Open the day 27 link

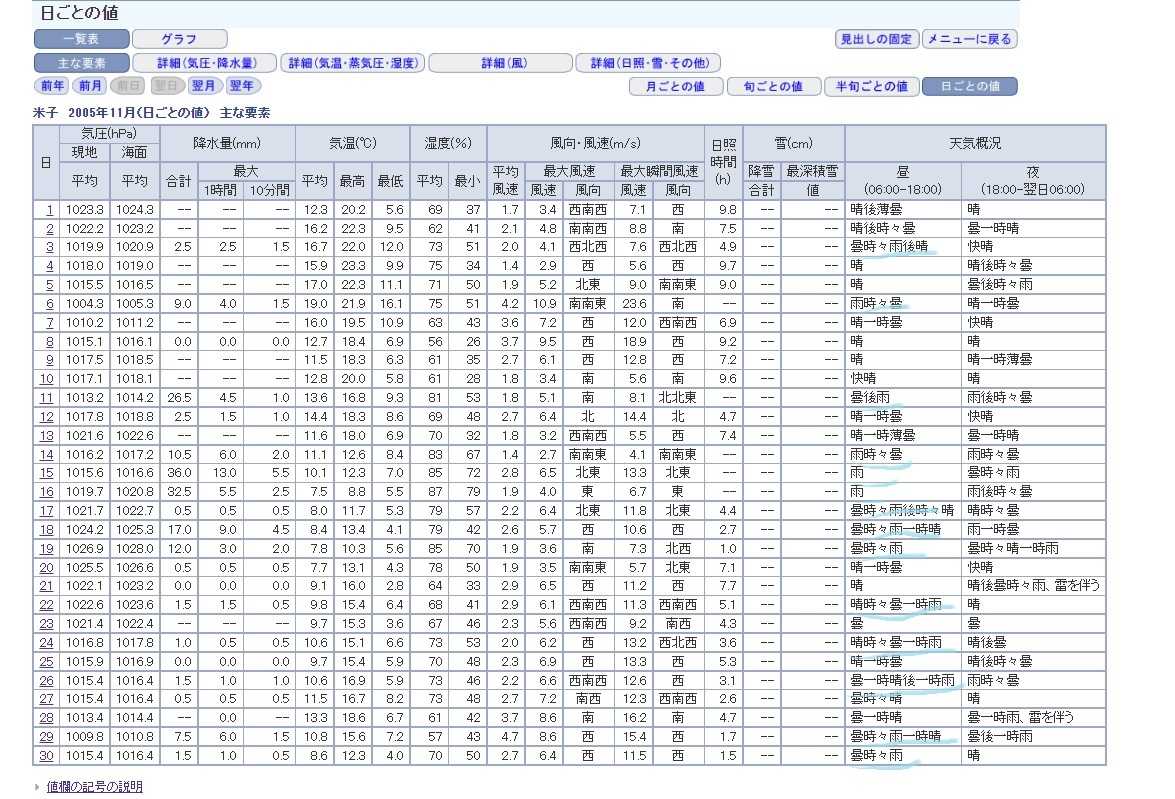point(46,699)
